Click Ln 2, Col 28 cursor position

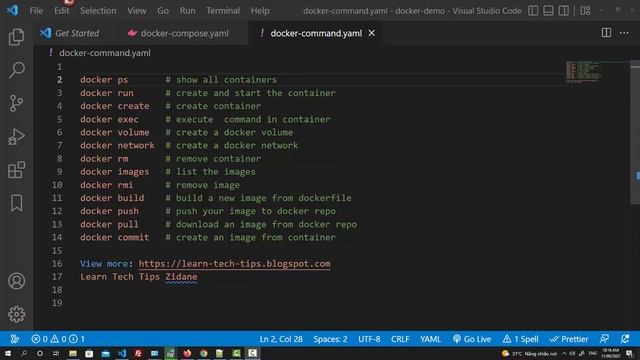click(x=281, y=339)
